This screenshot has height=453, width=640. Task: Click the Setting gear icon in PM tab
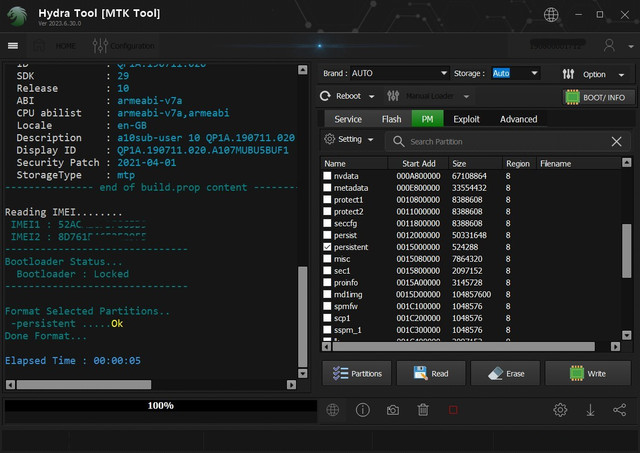point(329,139)
